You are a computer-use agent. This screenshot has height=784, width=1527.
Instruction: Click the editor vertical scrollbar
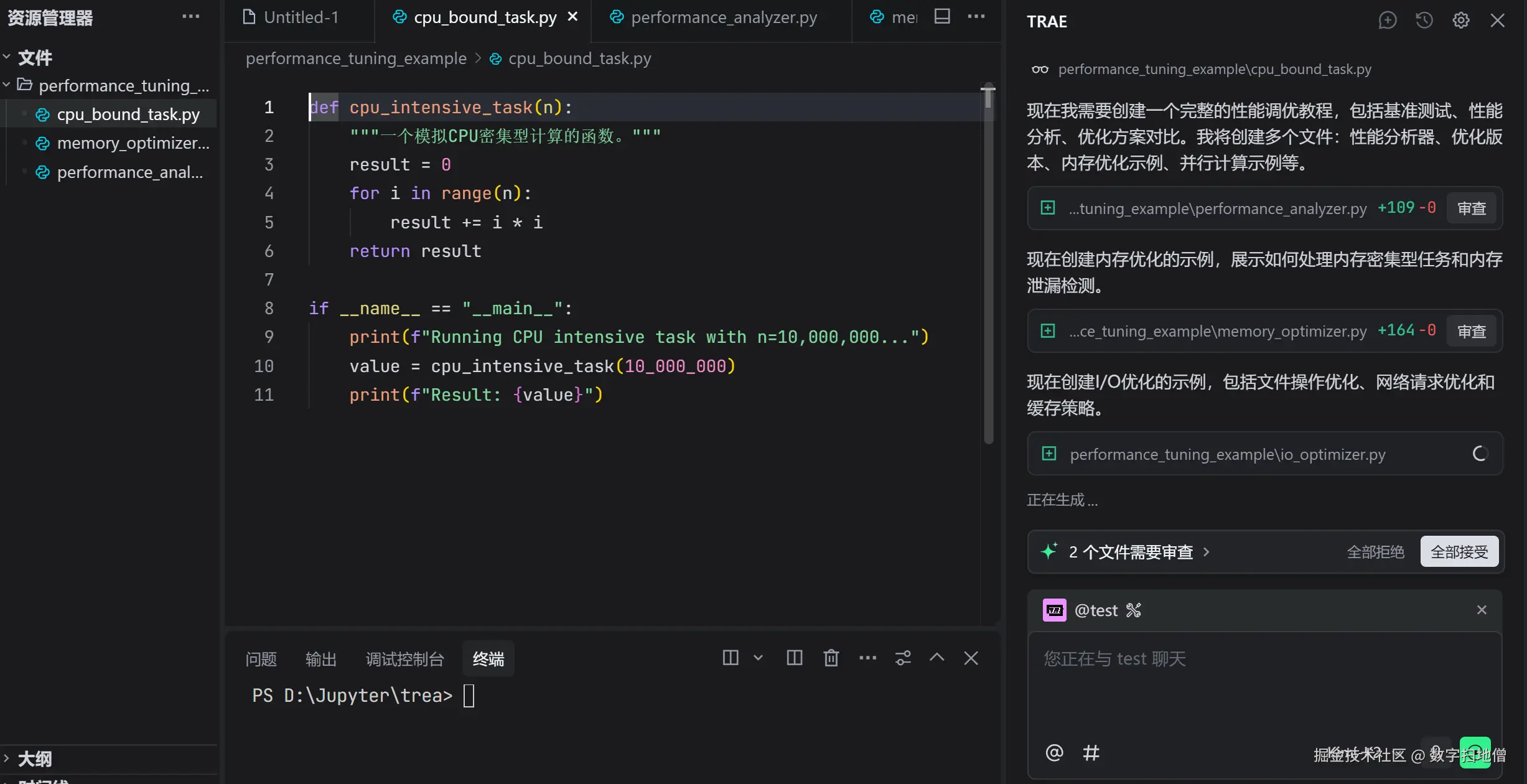coord(988,261)
